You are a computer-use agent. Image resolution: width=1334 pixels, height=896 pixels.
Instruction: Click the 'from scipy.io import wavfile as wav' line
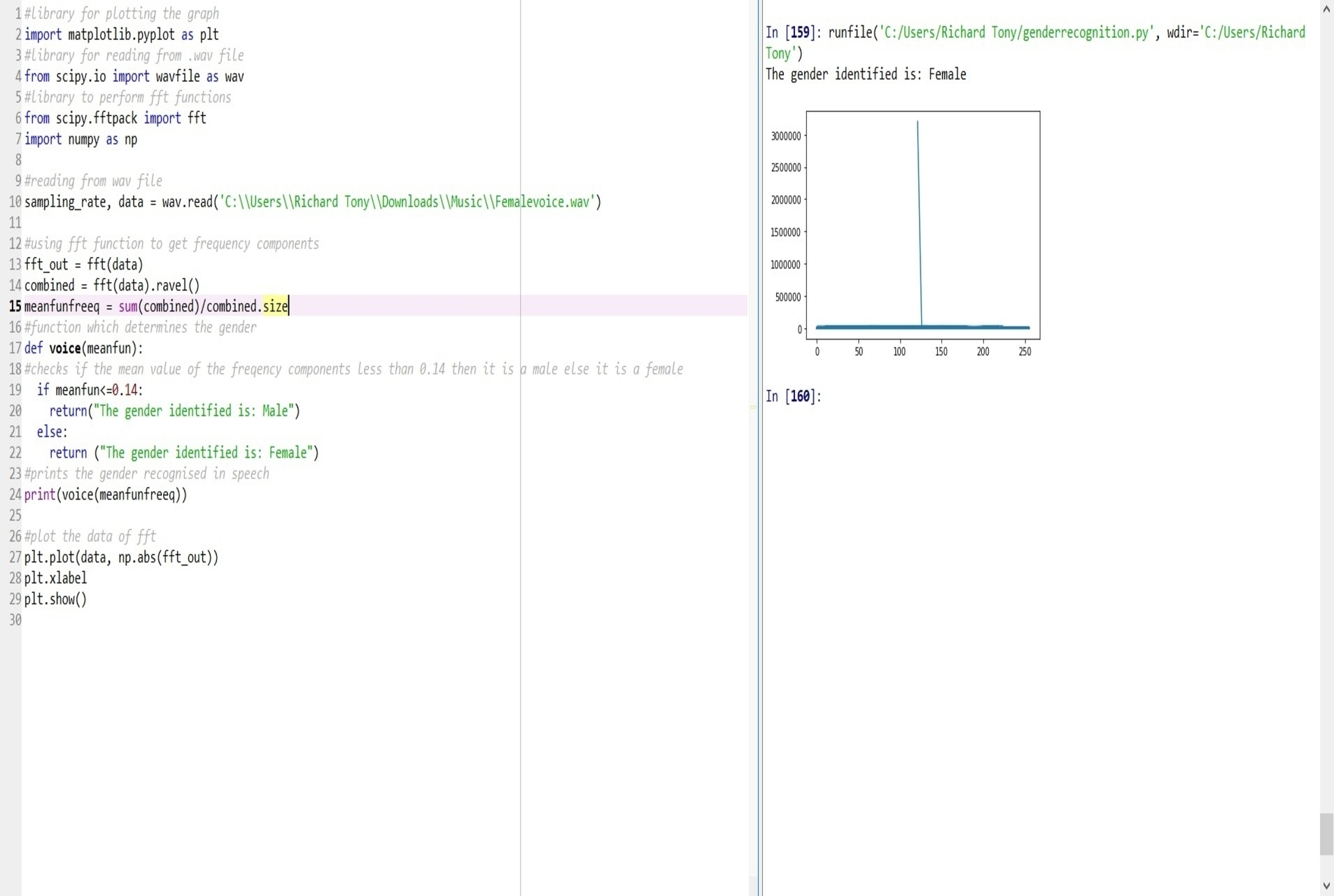134,76
